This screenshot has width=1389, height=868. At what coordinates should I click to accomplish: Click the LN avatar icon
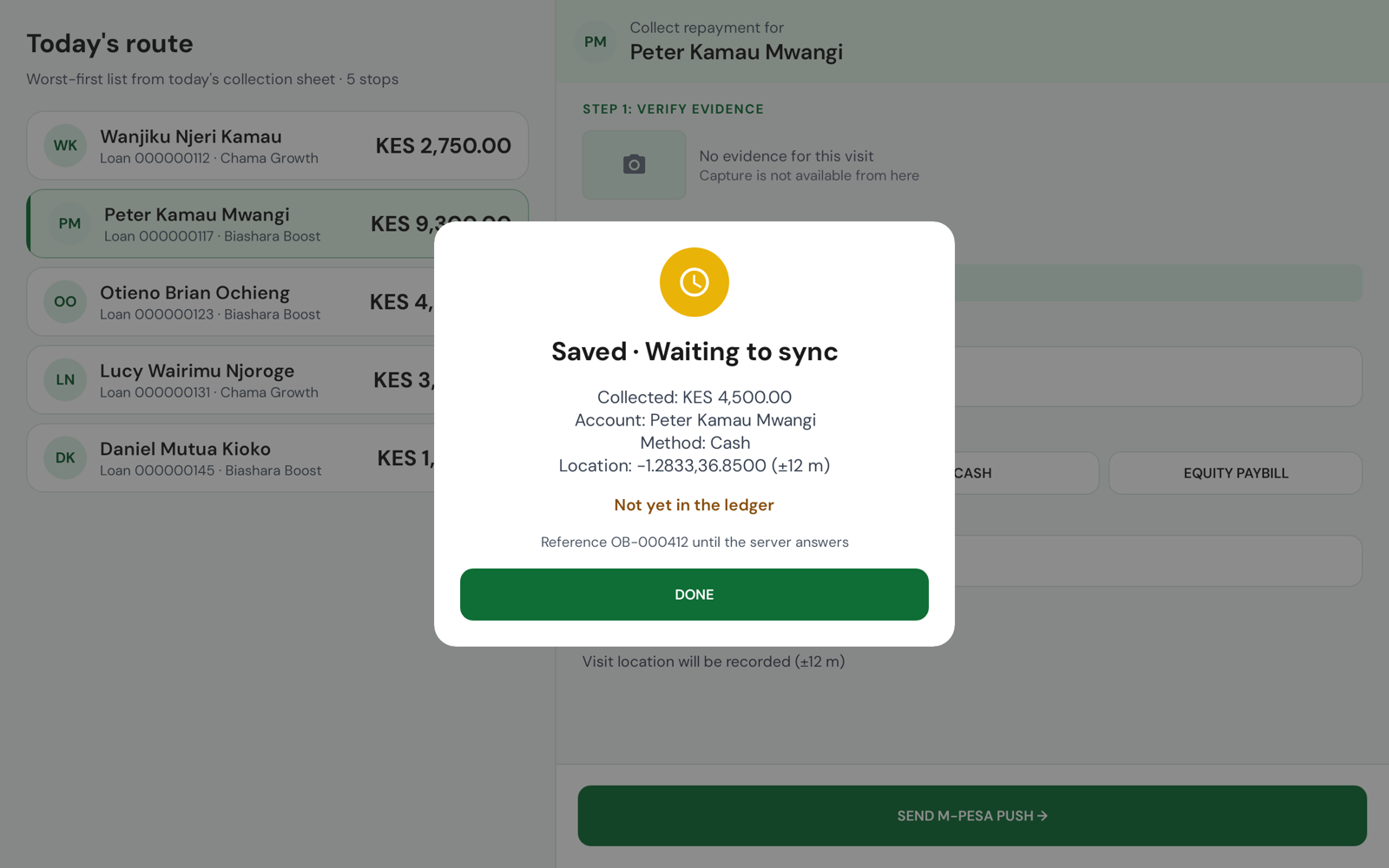pos(65,380)
